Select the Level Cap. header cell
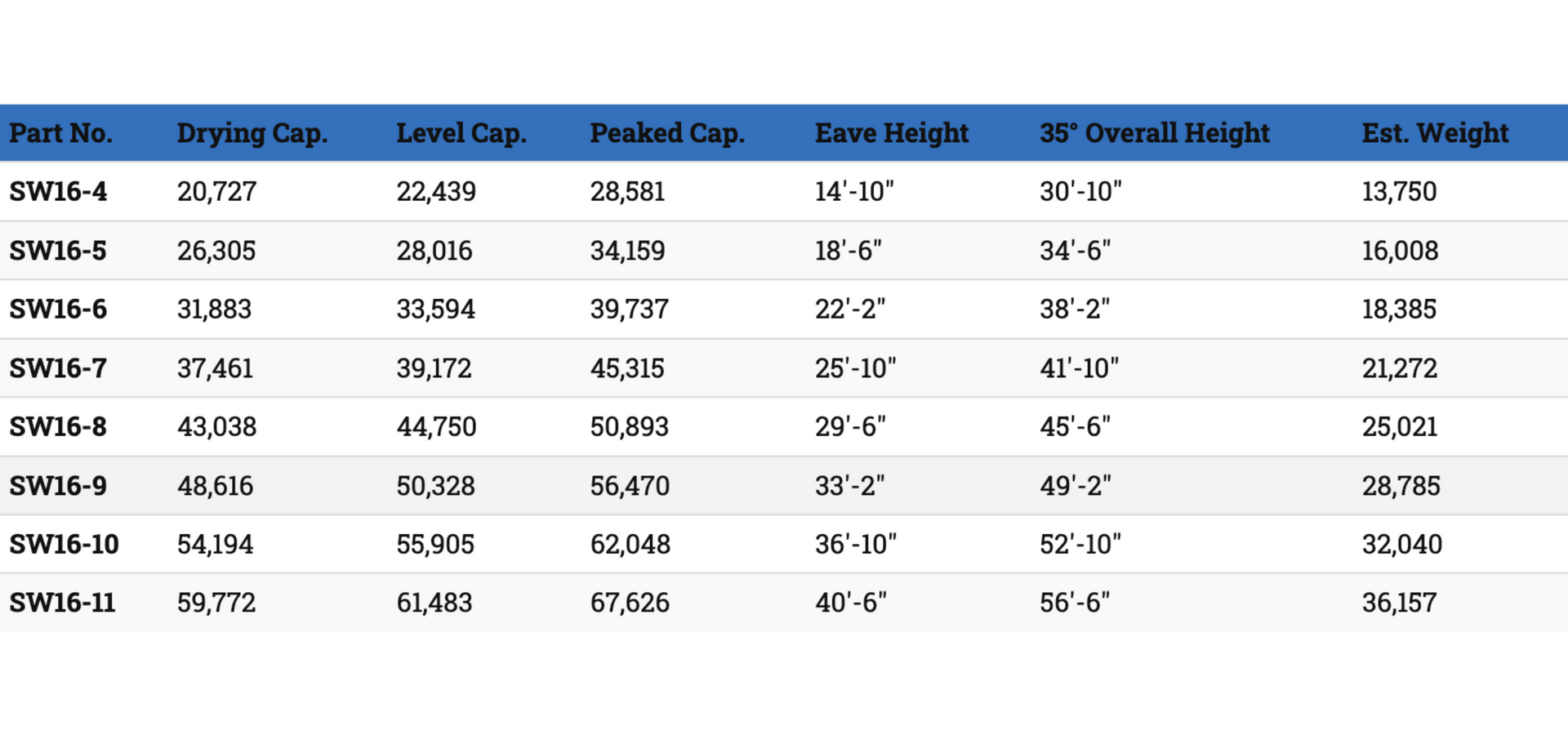Viewport: 1568px width, 735px height. coord(461,133)
